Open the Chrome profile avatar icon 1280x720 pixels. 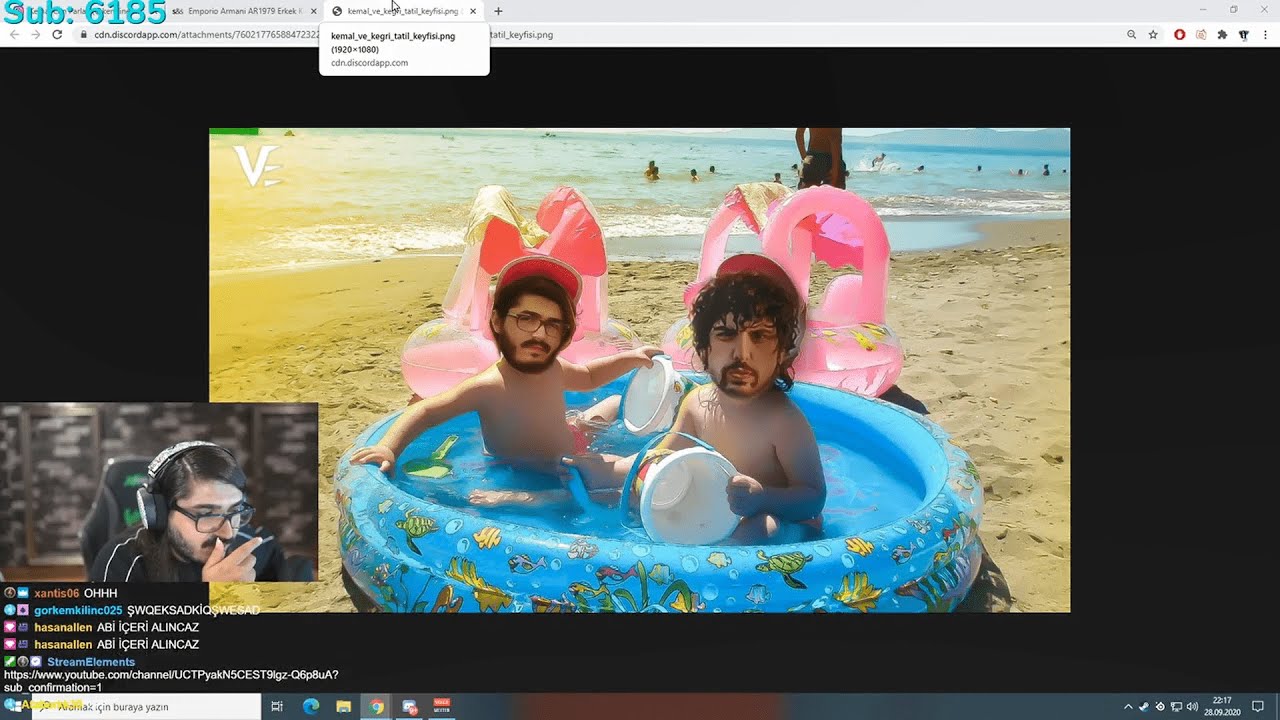click(1244, 35)
